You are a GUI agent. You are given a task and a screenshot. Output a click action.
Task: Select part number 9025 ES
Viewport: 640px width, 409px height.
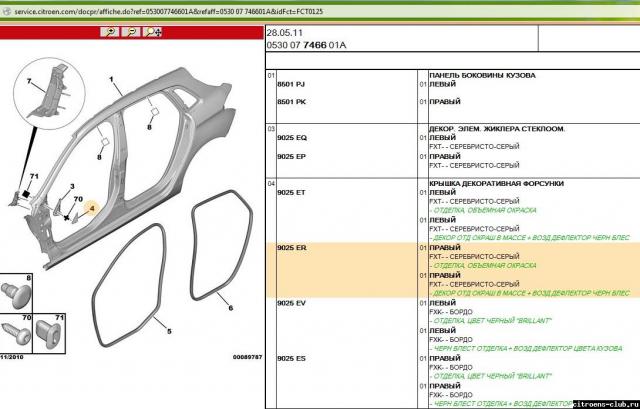point(292,357)
